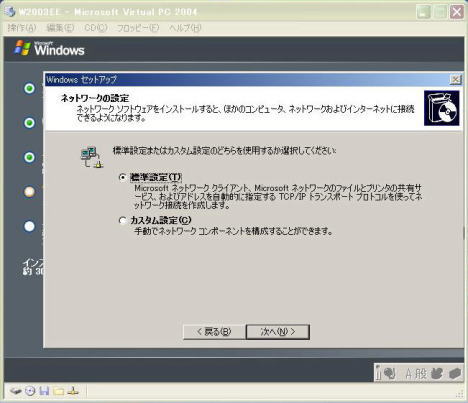The image size is (468, 403).
Task: Open the IME tools box icon
Action: (x=455, y=373)
